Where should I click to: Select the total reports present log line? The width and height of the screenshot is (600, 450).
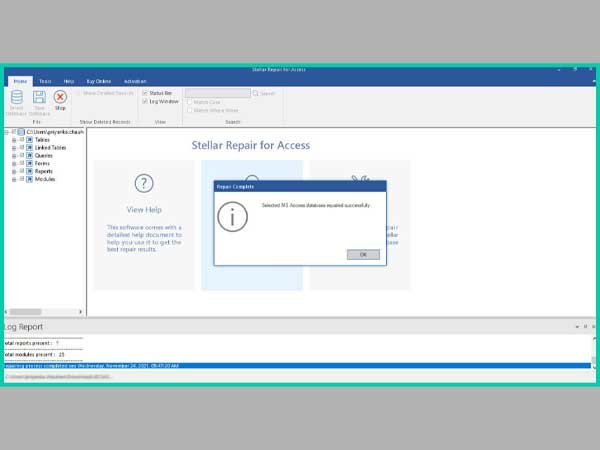(31, 343)
